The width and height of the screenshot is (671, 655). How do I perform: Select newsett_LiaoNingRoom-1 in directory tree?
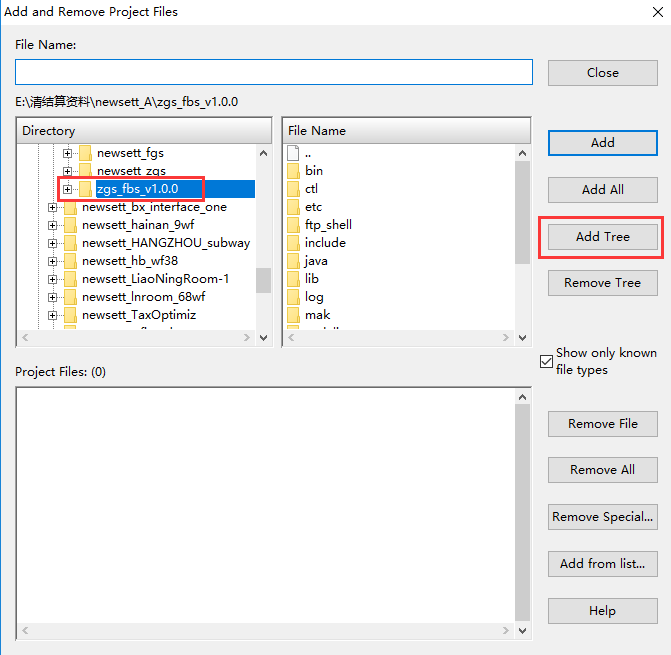click(156, 279)
